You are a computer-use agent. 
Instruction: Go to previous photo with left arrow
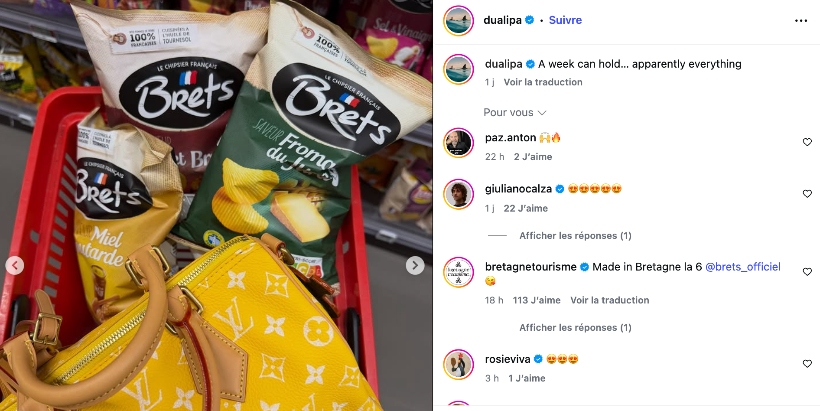tap(15, 266)
